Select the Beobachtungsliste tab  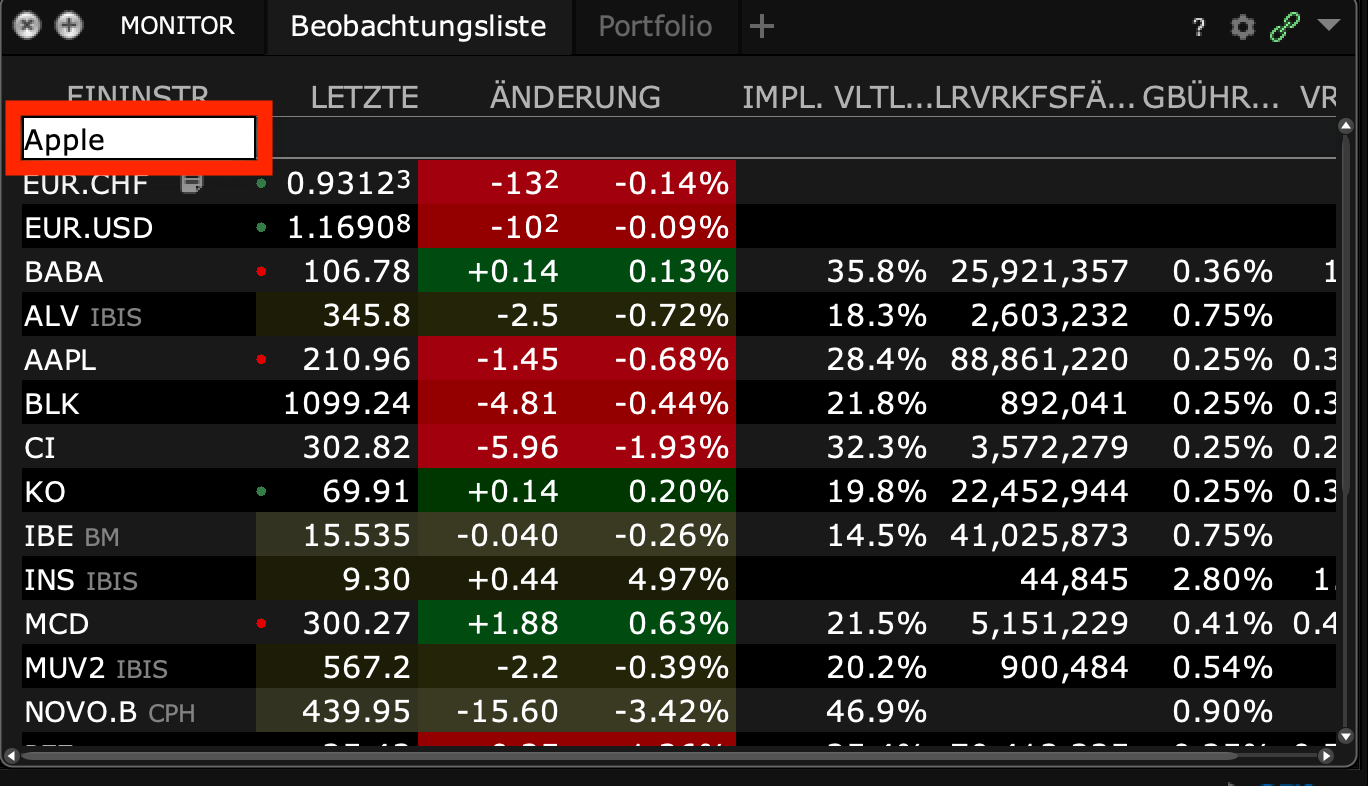tap(419, 27)
